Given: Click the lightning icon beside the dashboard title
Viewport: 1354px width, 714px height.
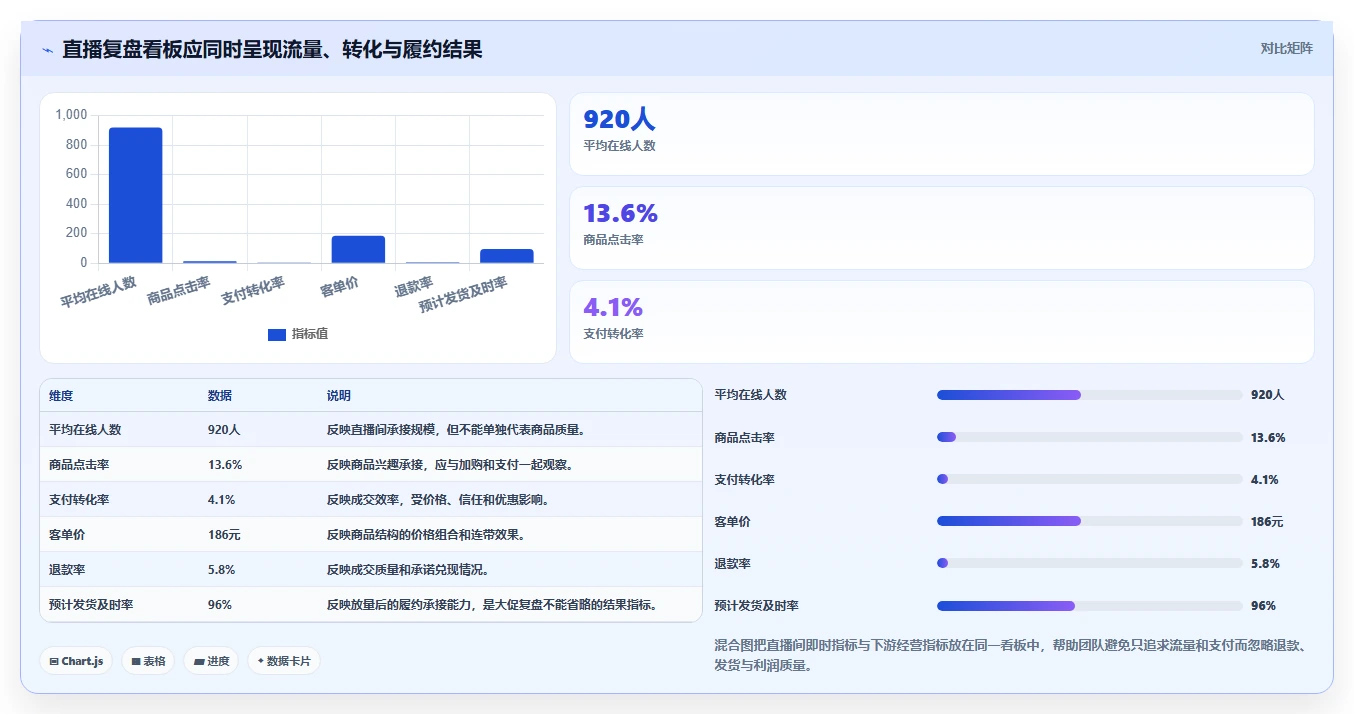Looking at the screenshot, I should pos(47,50).
